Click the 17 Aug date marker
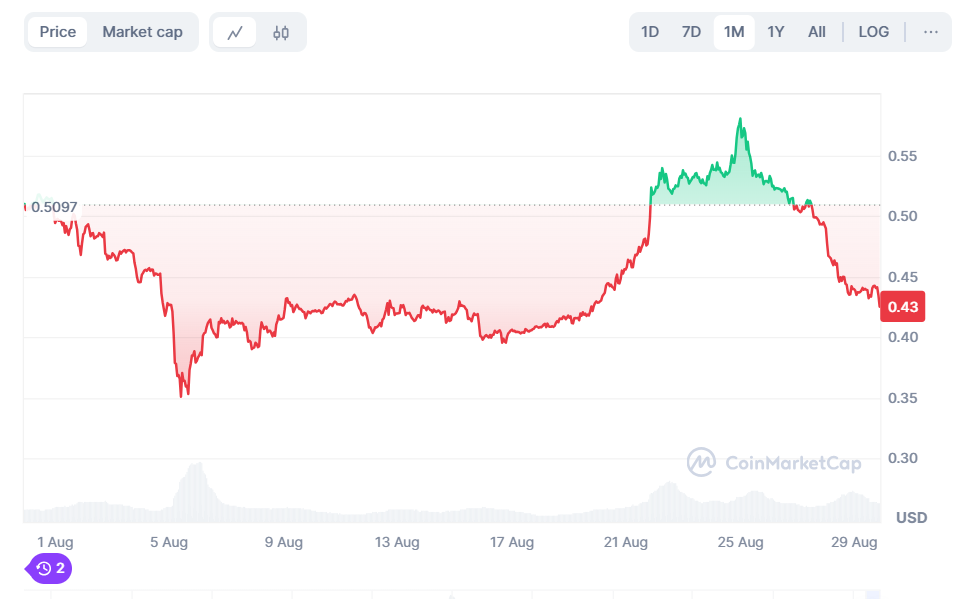The width and height of the screenshot is (956, 599). pyautogui.click(x=512, y=542)
